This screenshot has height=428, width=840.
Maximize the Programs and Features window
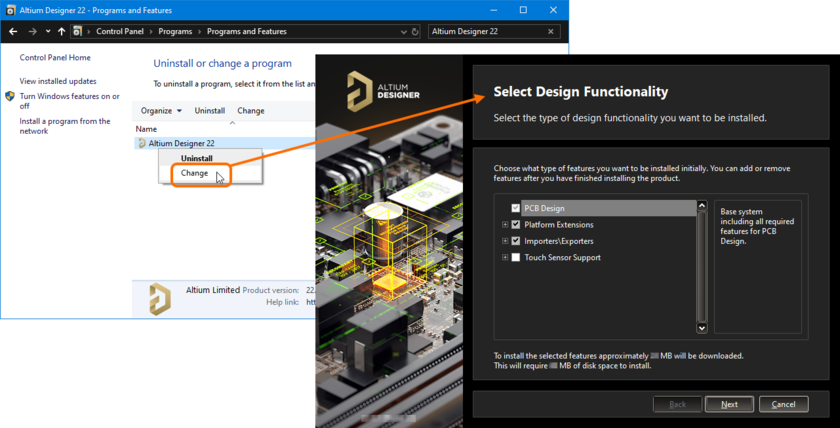click(523, 10)
